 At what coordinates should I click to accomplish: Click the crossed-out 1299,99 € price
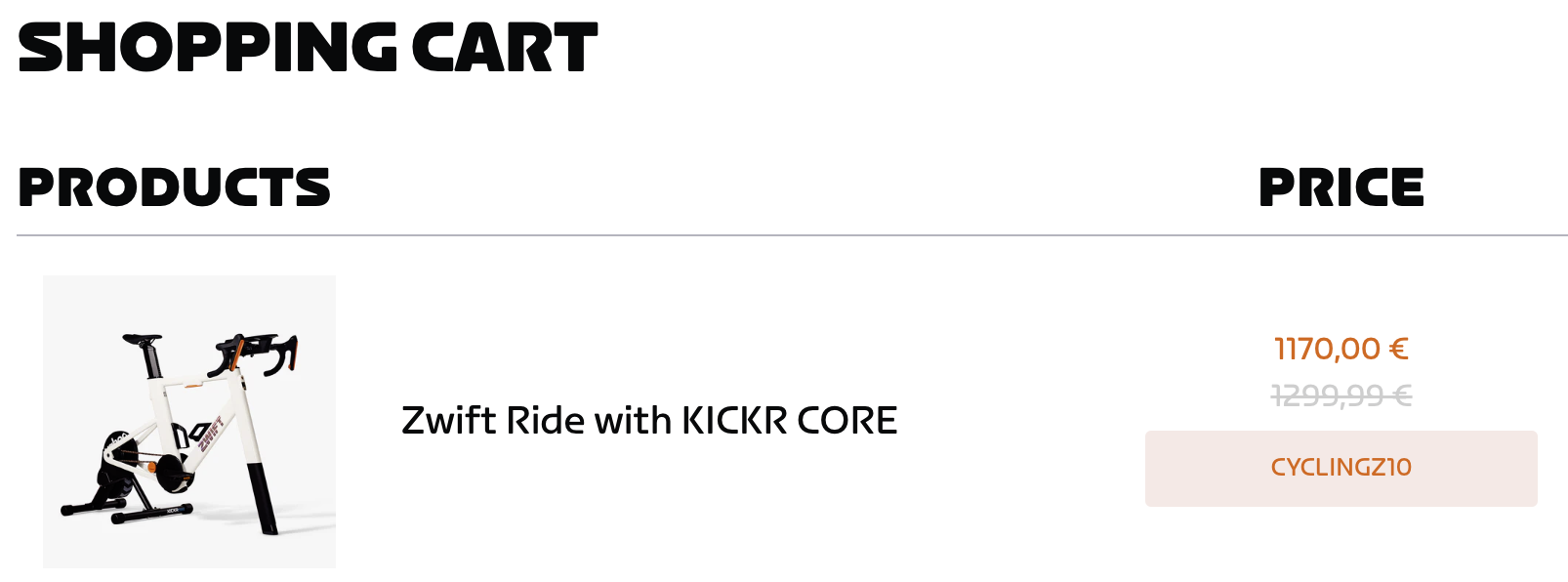(x=1341, y=395)
